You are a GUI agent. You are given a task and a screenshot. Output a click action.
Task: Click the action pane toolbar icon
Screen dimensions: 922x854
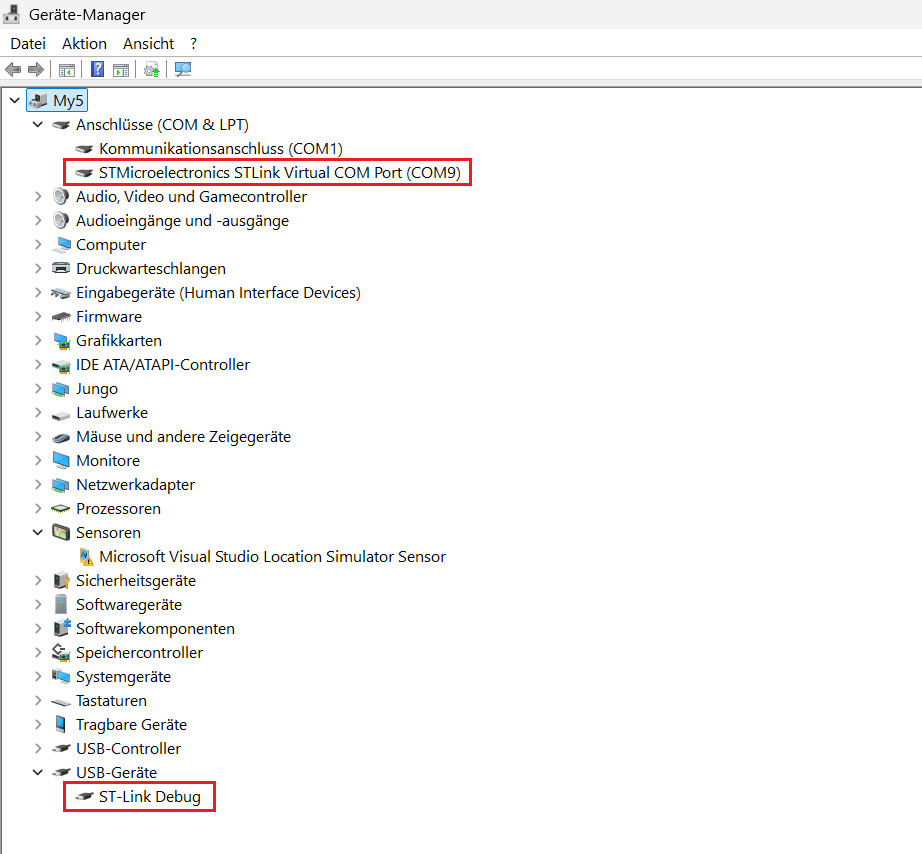[121, 70]
